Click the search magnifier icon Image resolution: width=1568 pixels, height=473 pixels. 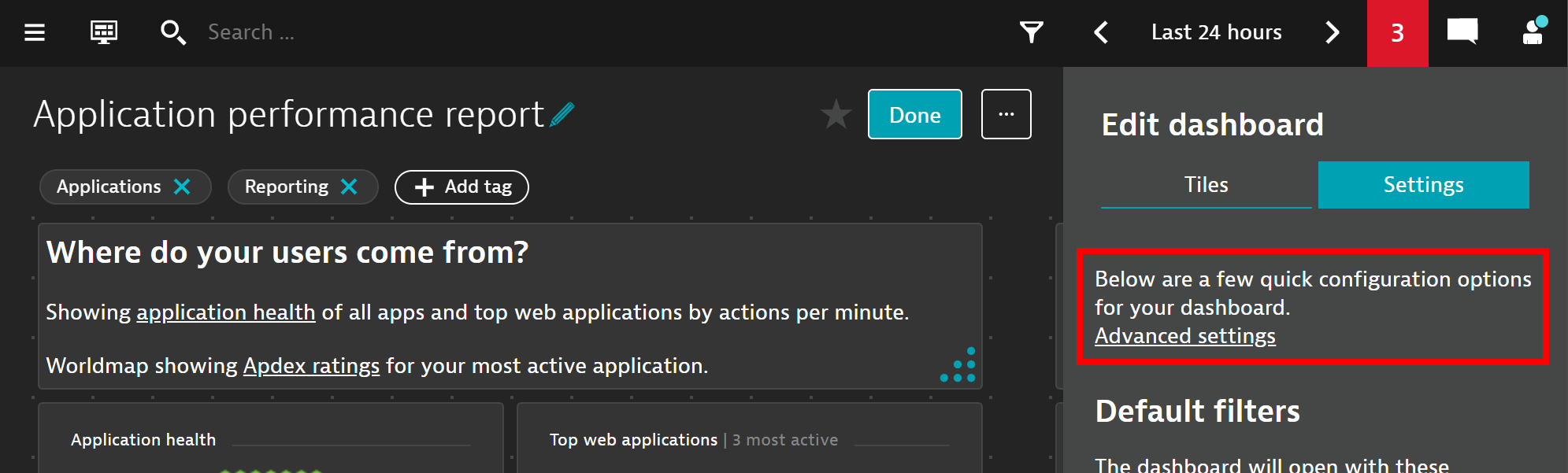(173, 32)
